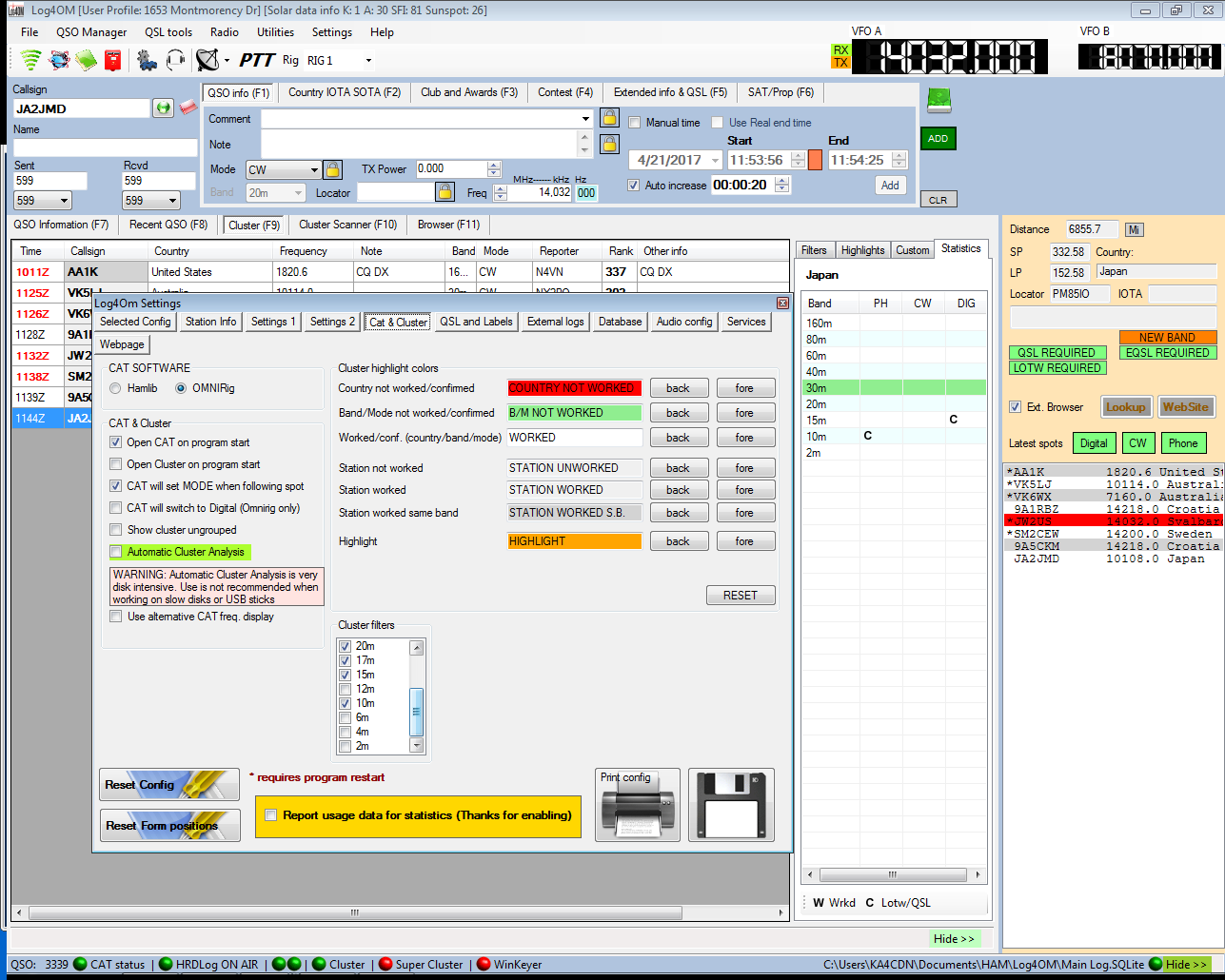
Task: Click the floppy disk save config icon
Action: 731,805
